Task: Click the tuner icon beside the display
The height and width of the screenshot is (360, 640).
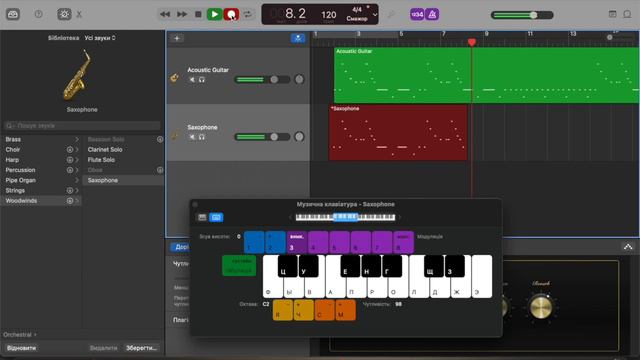Action: (391, 15)
